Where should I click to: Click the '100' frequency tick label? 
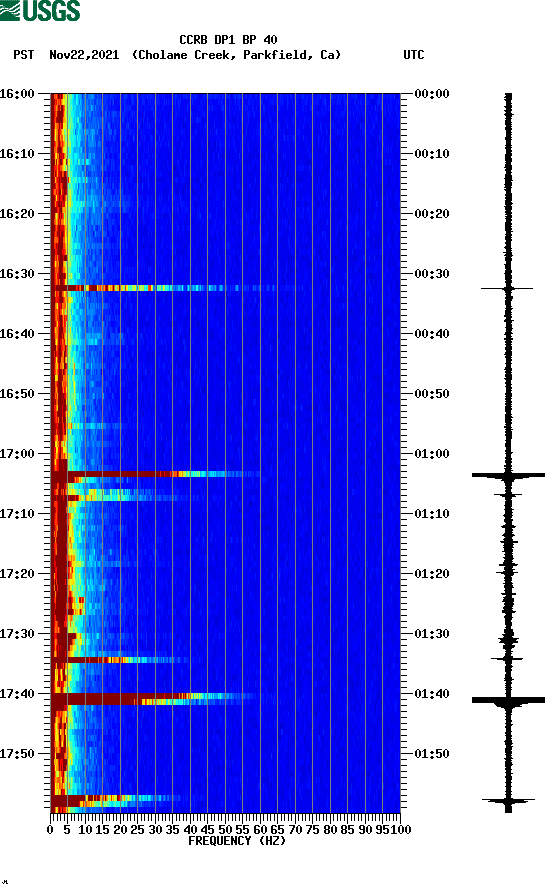[x=401, y=830]
